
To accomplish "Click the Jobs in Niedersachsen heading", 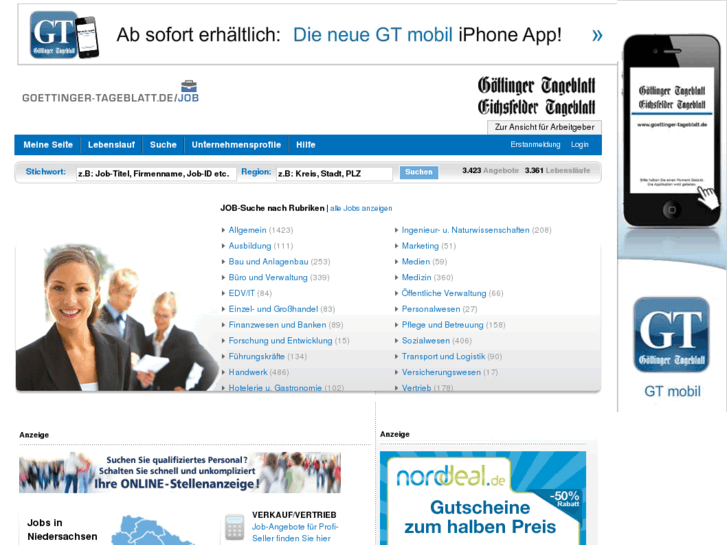I will tap(62, 529).
